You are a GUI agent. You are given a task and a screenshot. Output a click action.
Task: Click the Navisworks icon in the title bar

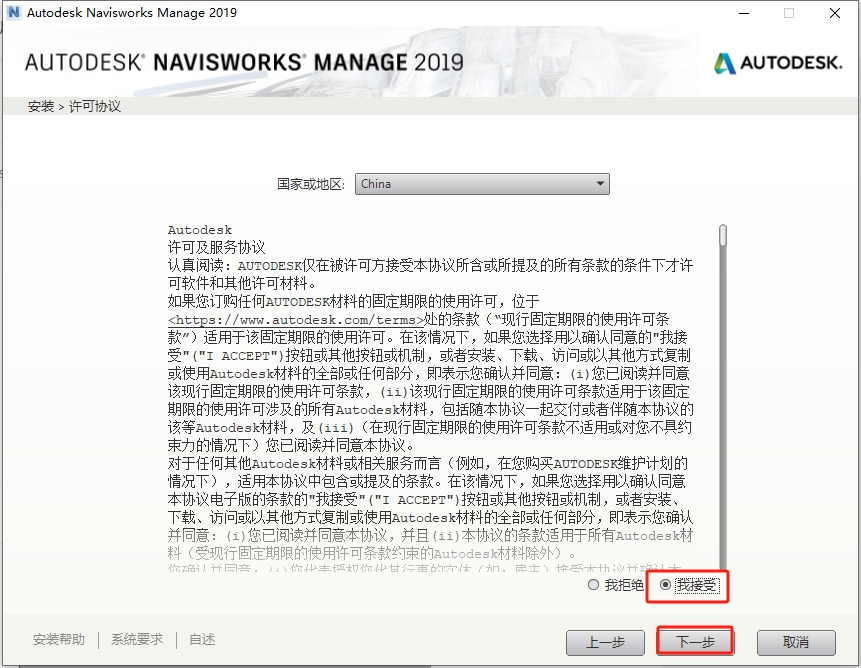pos(13,13)
